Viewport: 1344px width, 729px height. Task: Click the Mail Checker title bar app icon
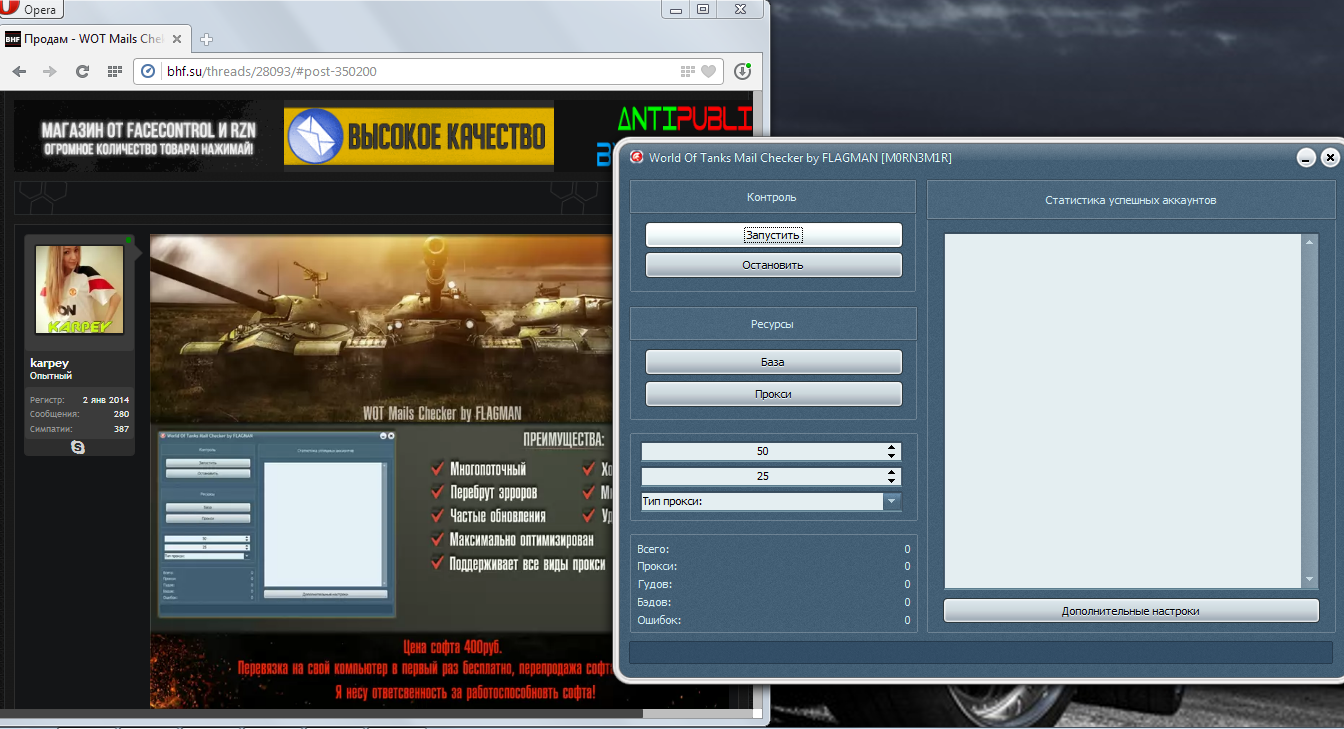click(x=636, y=157)
